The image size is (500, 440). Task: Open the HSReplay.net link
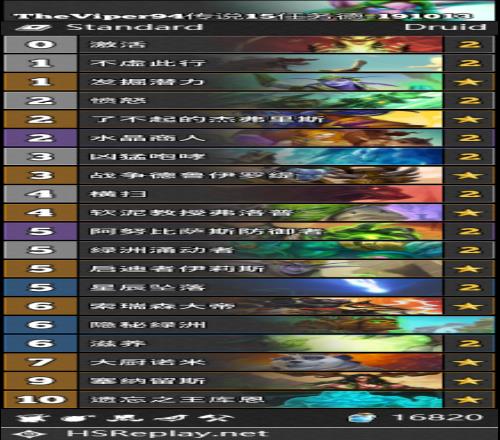point(168,434)
